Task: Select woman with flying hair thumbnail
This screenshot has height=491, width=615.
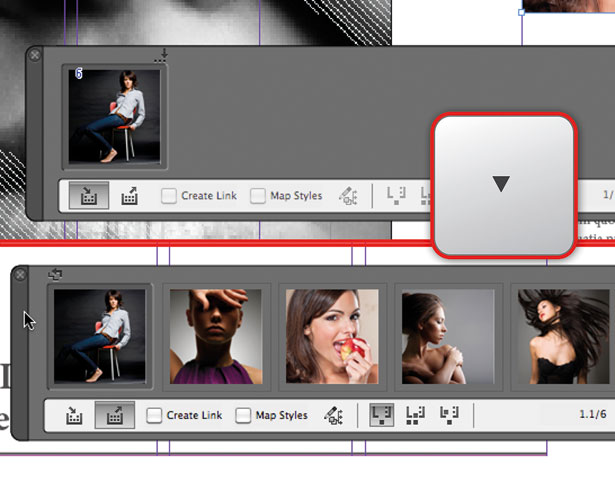Action: [x=563, y=336]
